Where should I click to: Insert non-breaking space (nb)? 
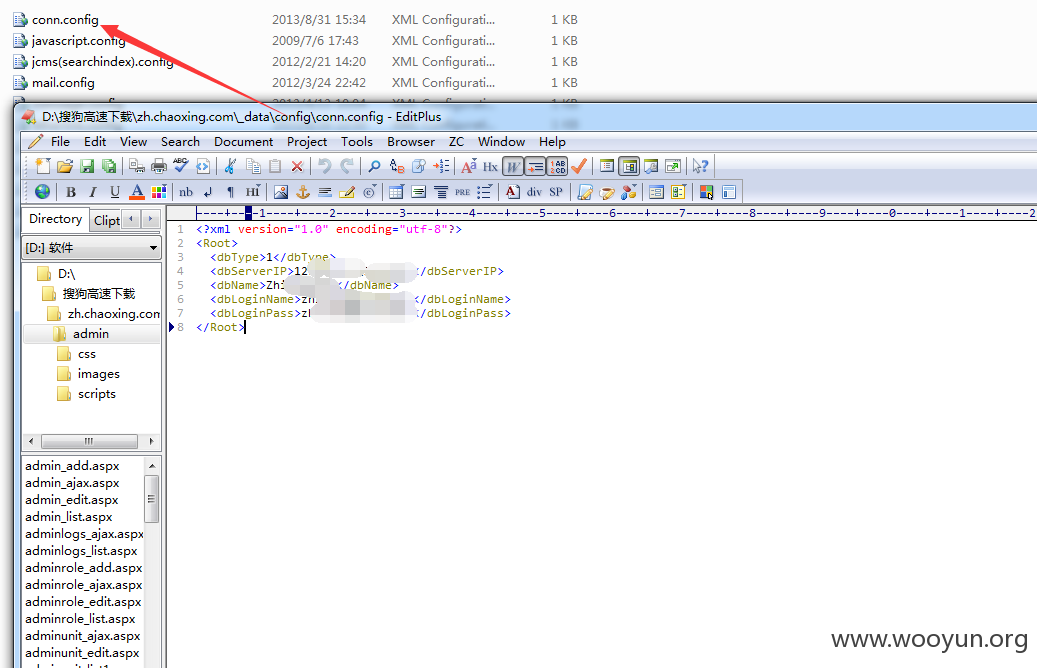pos(186,192)
